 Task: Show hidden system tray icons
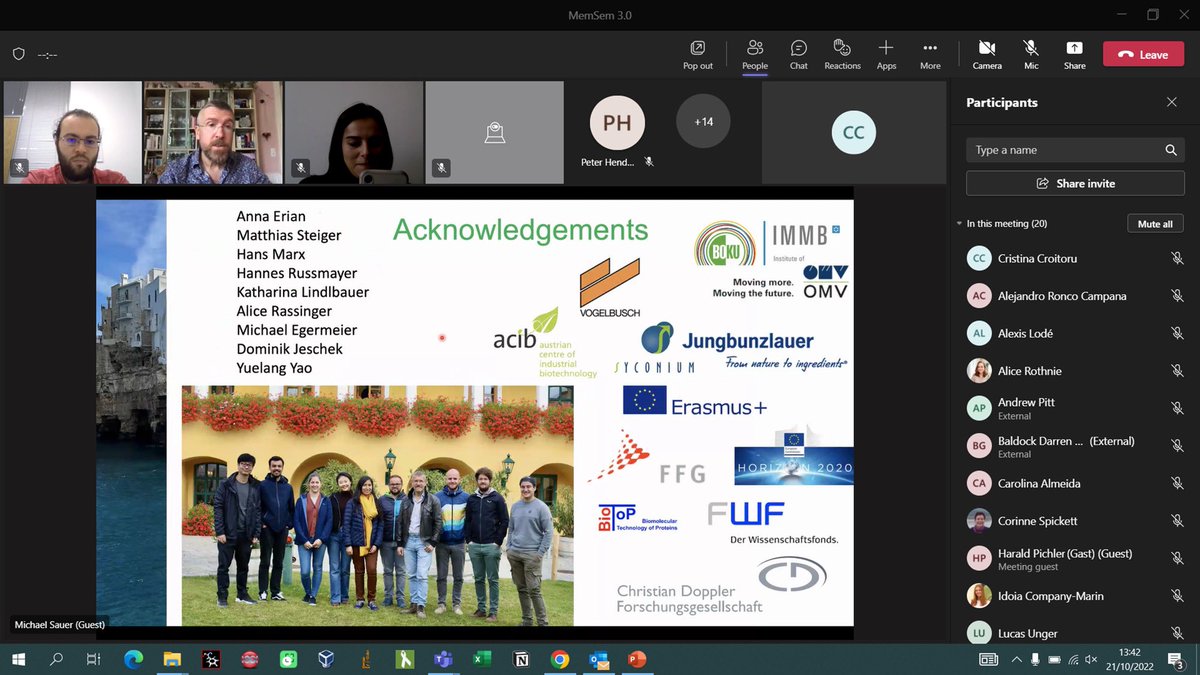click(1017, 659)
